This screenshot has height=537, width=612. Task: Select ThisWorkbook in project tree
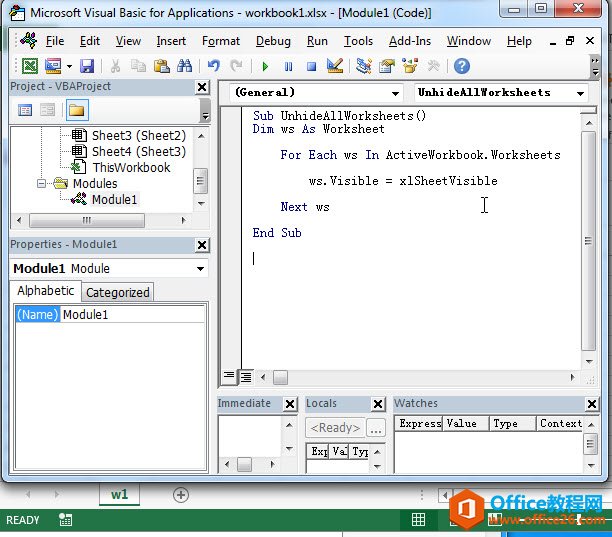[131, 167]
